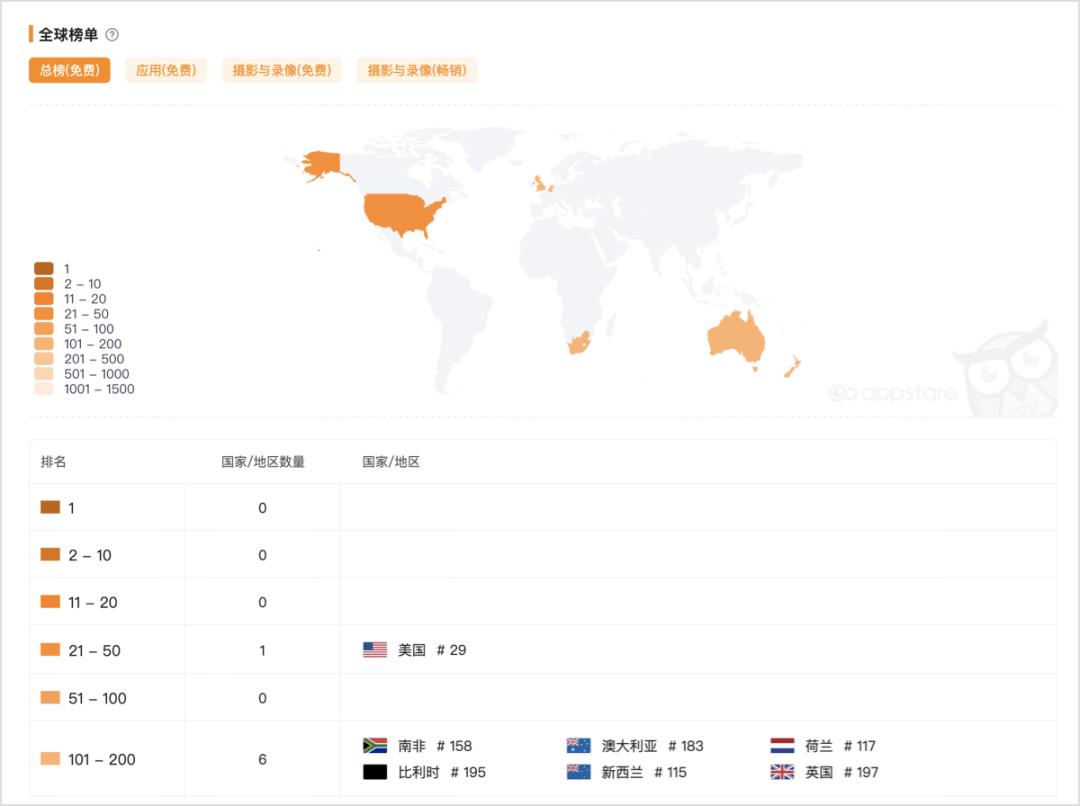Select the 总榜(免费) tab
Image resolution: width=1080 pixels, height=806 pixels.
point(69,70)
